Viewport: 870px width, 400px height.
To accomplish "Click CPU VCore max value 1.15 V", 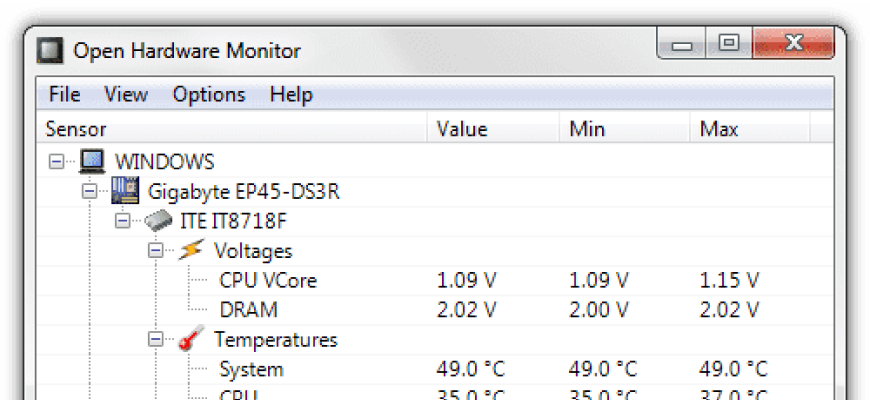I will 729,281.
